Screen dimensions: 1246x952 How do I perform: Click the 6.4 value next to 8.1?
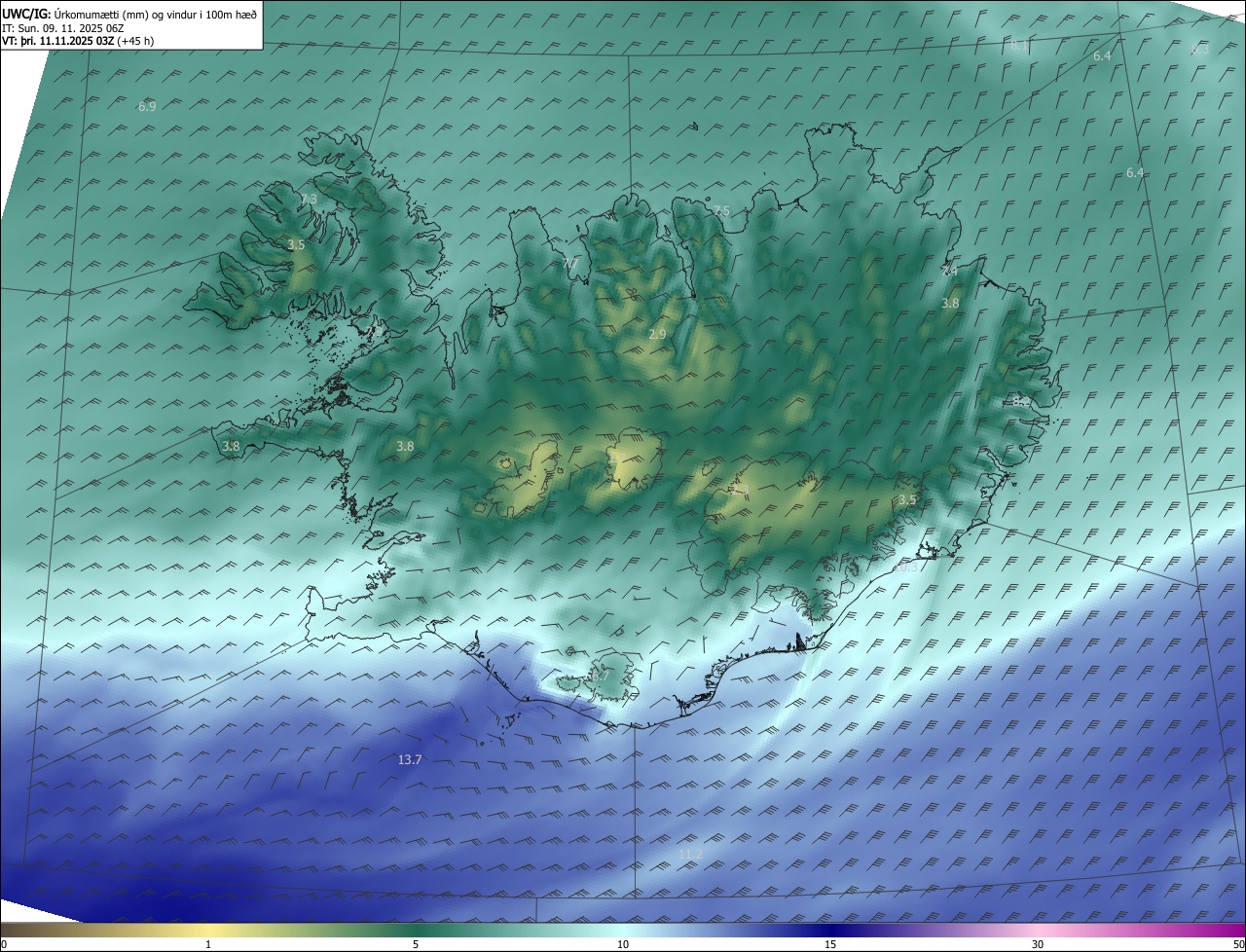pos(1102,56)
